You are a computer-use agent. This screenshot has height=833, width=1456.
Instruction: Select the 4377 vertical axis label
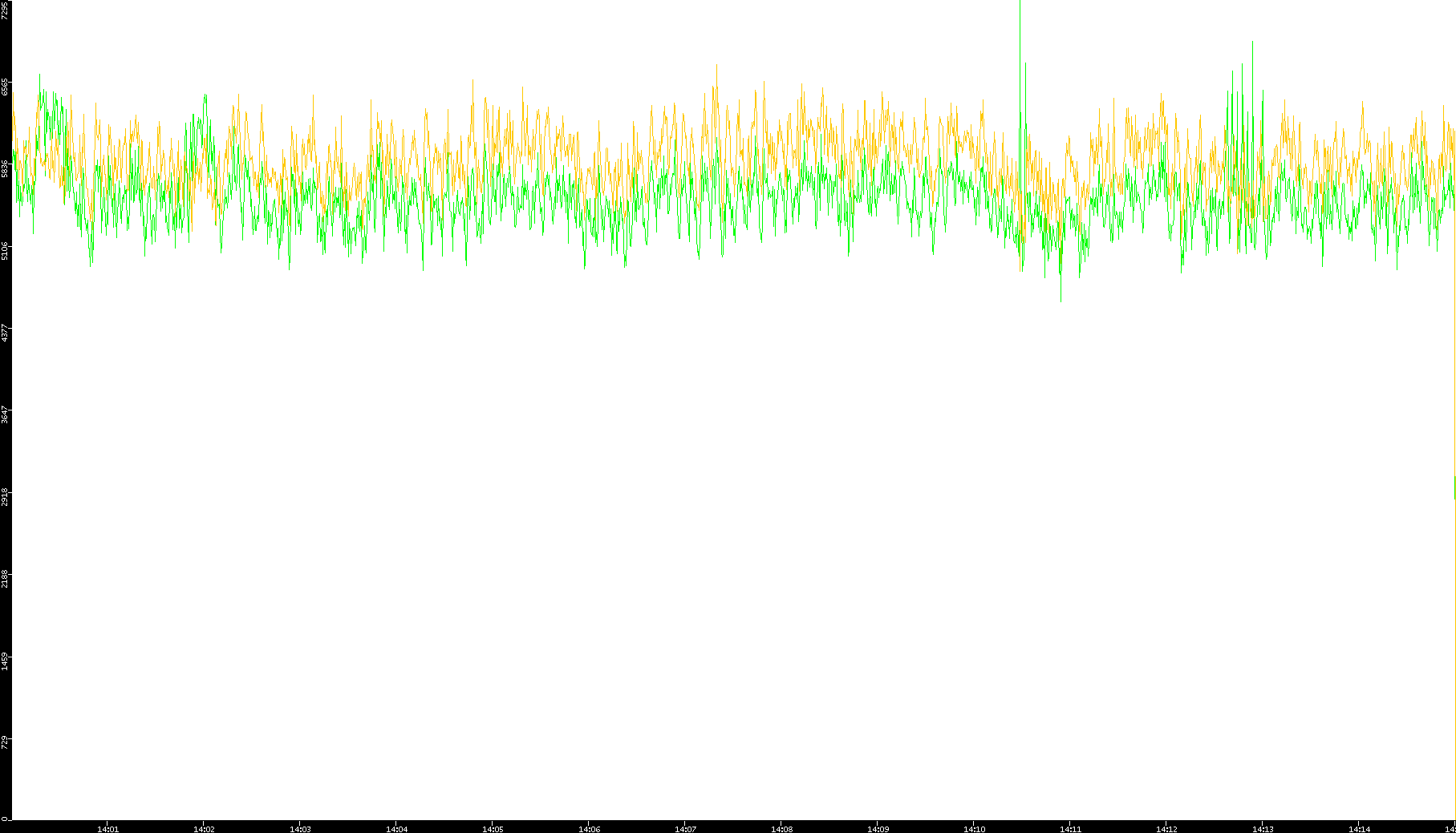click(x=6, y=332)
